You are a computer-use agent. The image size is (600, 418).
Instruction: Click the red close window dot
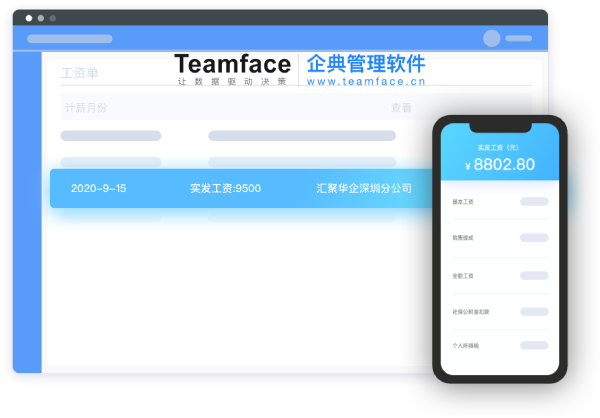coord(28,18)
